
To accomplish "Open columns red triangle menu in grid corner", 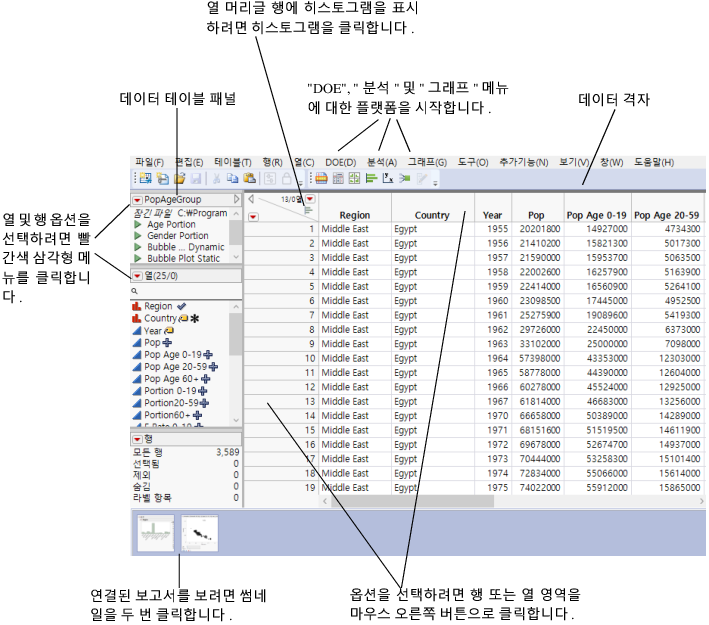I will [x=310, y=199].
